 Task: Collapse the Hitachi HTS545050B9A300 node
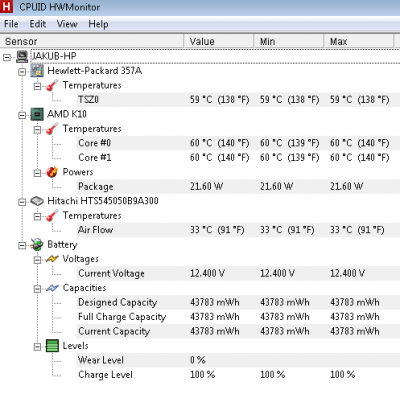coord(22,202)
